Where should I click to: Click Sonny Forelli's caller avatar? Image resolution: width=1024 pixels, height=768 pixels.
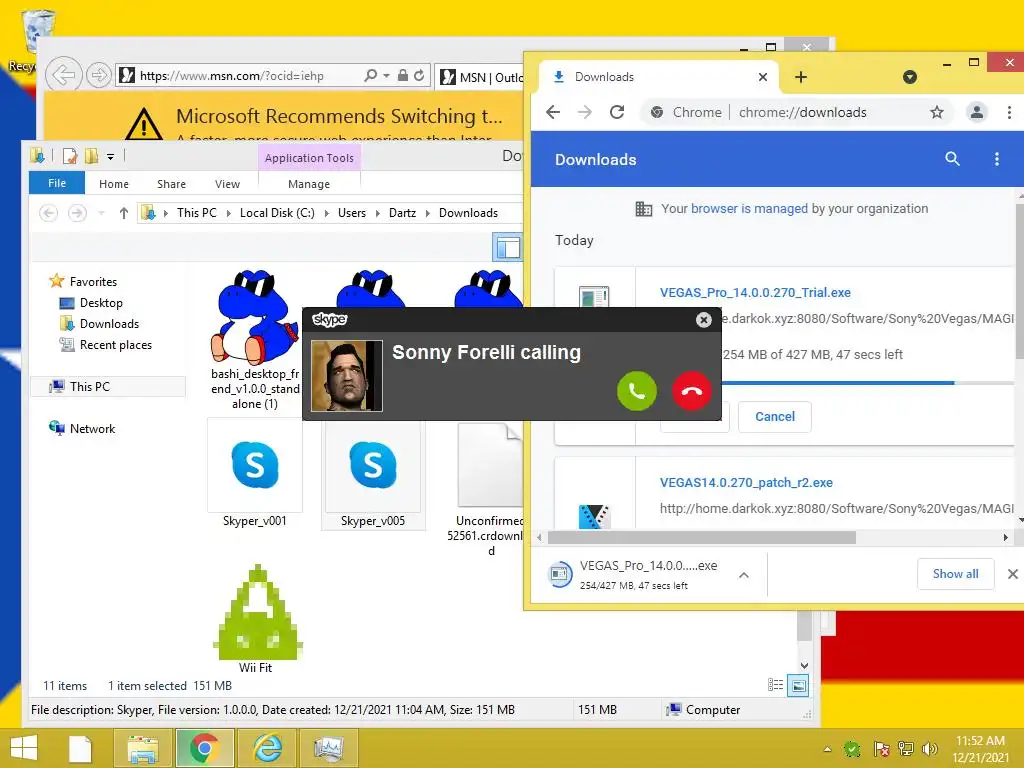(346, 376)
